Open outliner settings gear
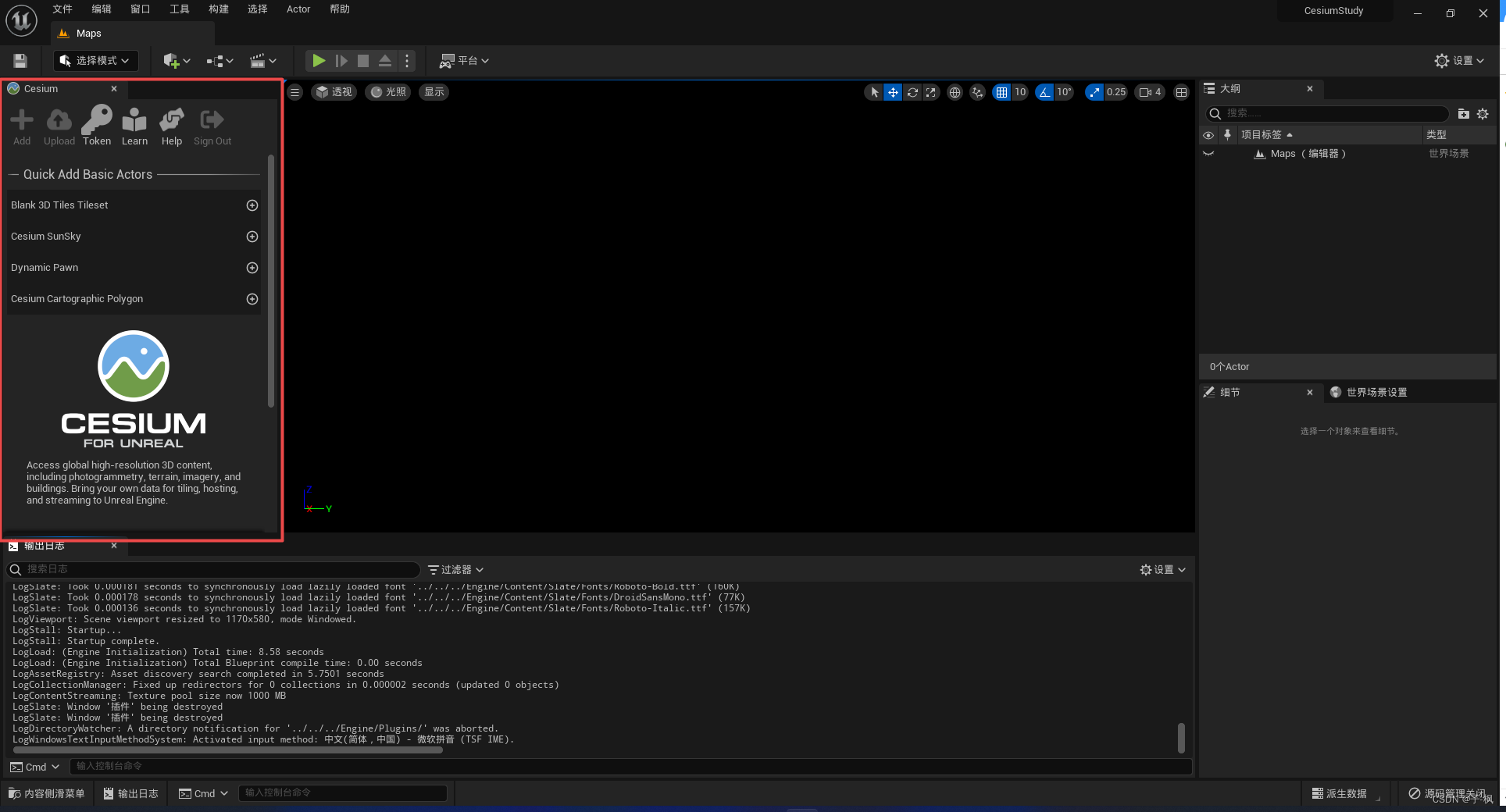This screenshot has height=812, width=1506. 1483,114
